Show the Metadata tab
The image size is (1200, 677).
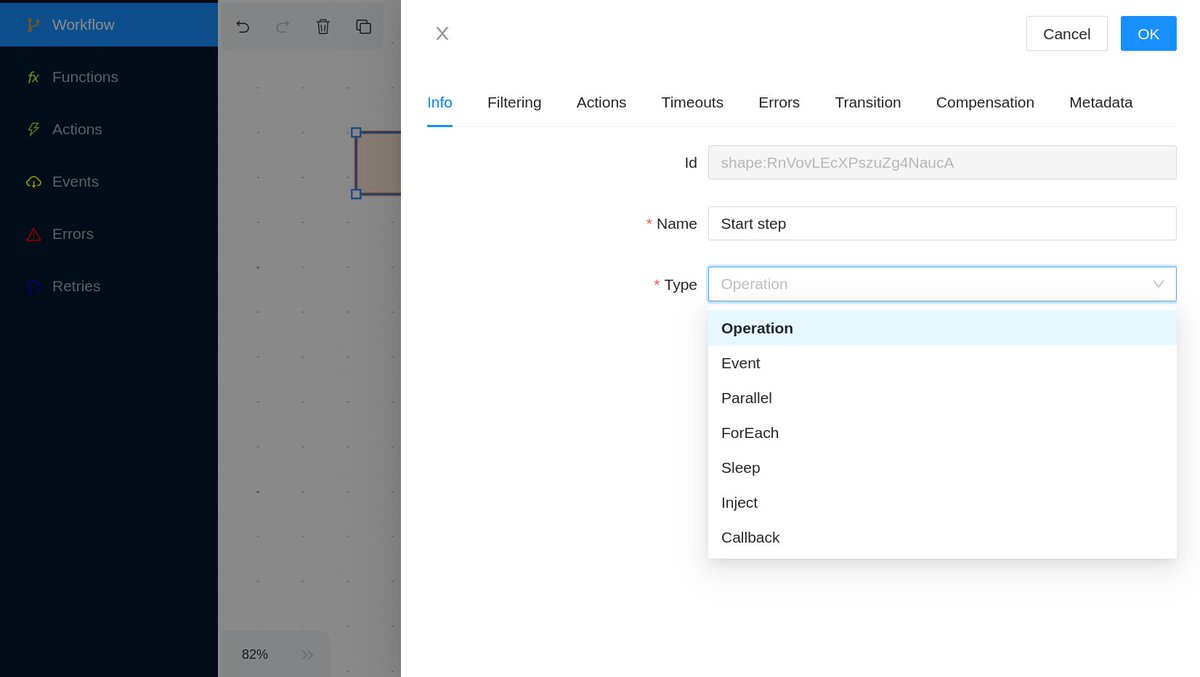pos(1101,102)
